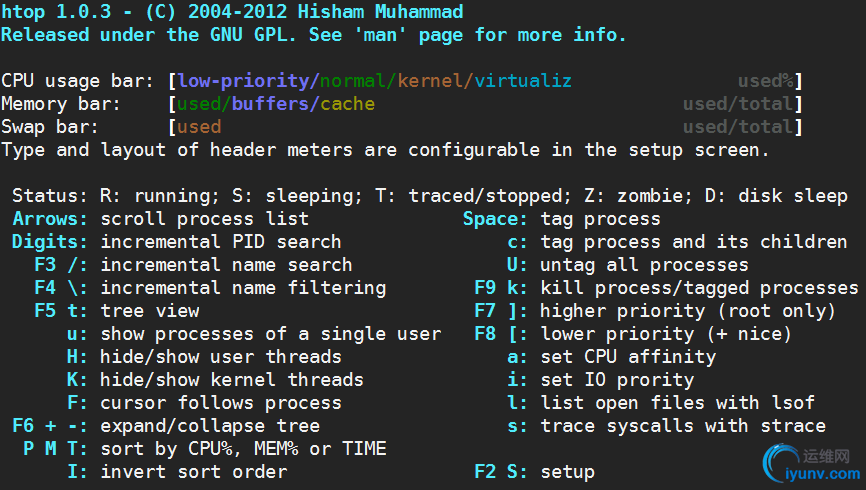
Task: Click 'tree view' description
Action: [150, 311]
